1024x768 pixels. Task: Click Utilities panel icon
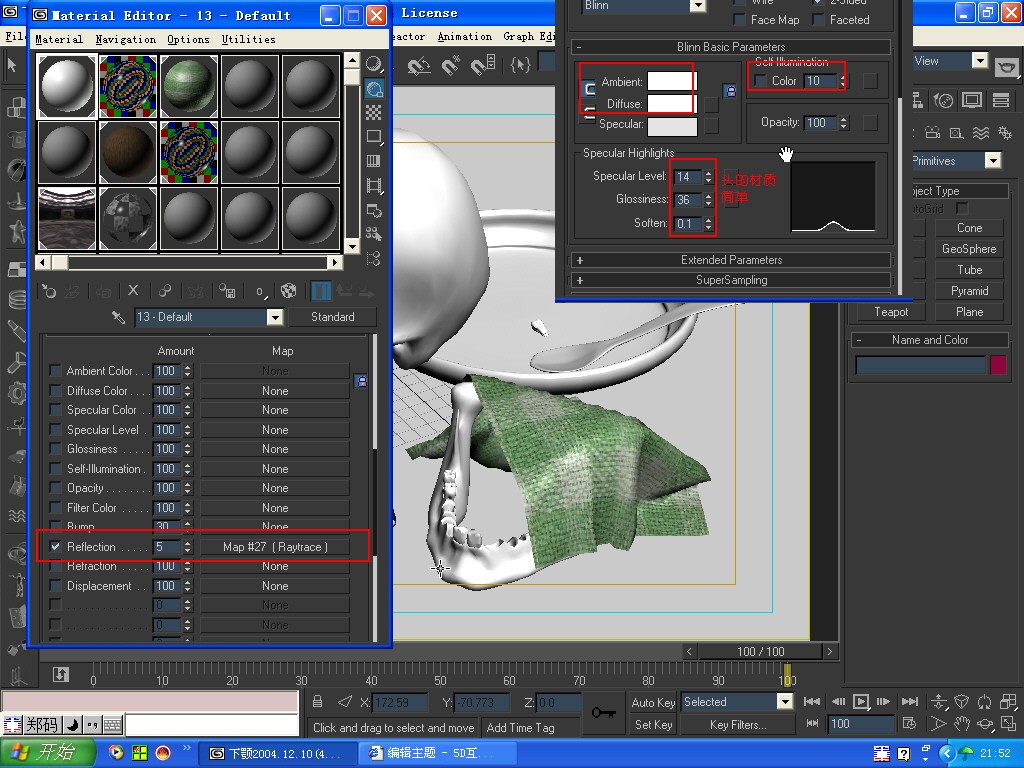[1001, 100]
